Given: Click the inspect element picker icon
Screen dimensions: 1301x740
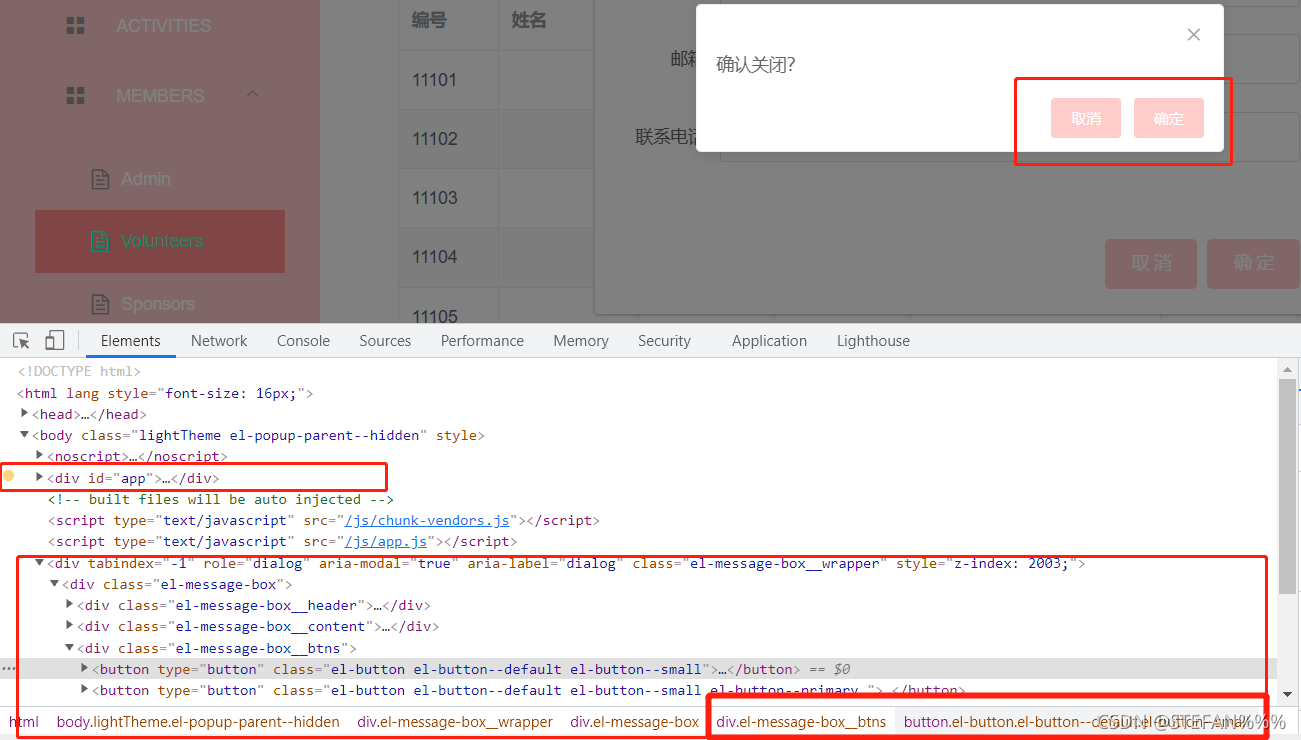Looking at the screenshot, I should tap(21, 341).
